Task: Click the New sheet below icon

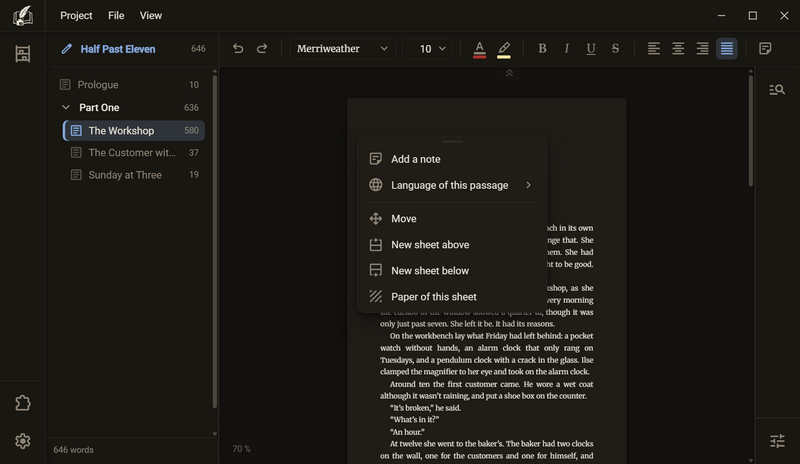Action: click(x=376, y=271)
